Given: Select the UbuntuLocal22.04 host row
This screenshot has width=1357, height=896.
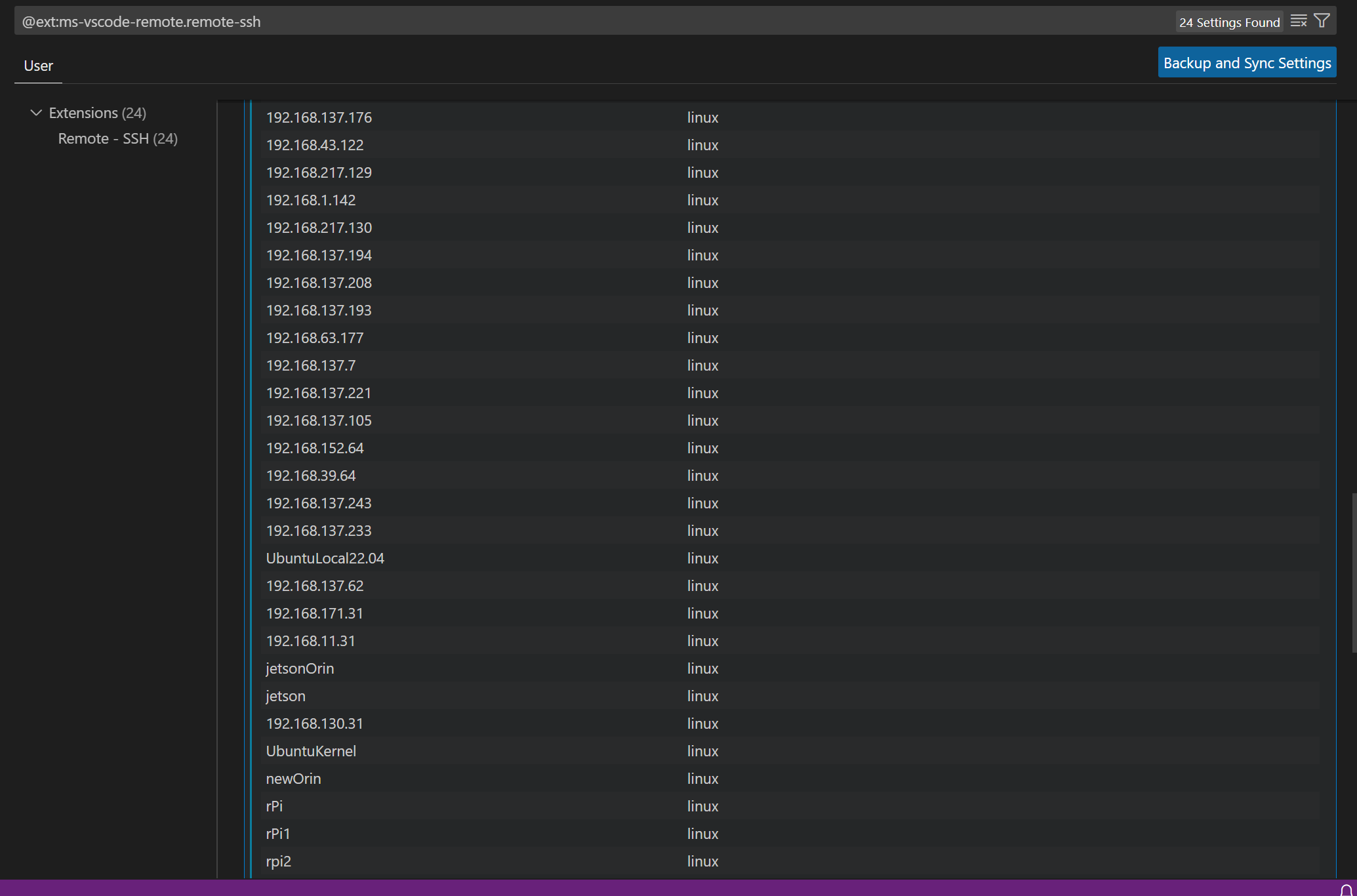Looking at the screenshot, I should 325,558.
